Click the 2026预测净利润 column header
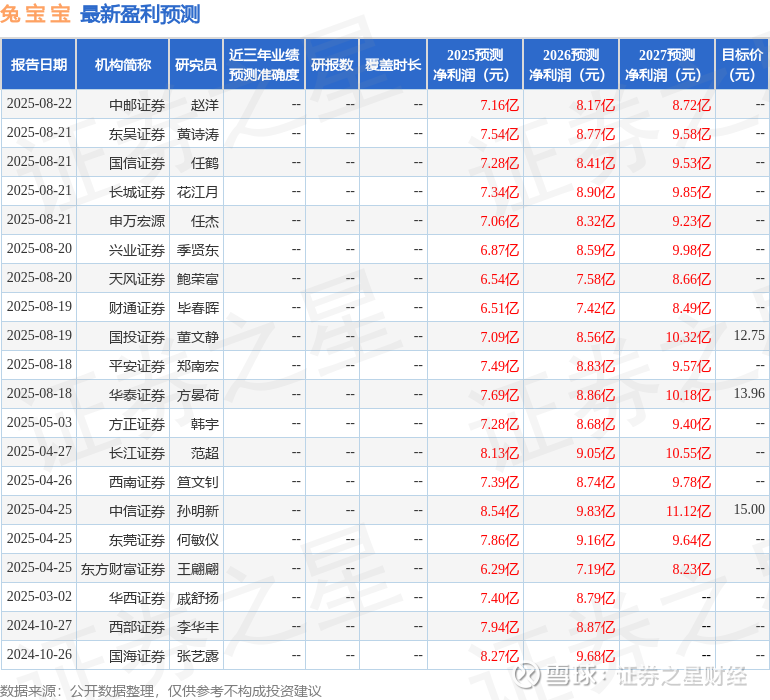The height and width of the screenshot is (700, 770). coord(571,64)
